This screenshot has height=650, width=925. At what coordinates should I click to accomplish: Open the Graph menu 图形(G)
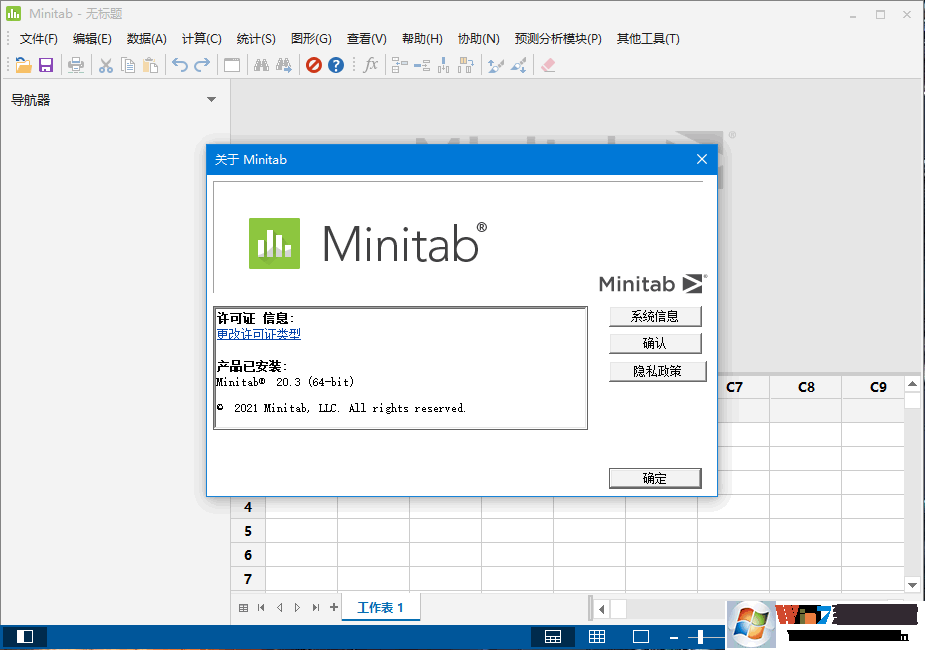[x=311, y=39]
